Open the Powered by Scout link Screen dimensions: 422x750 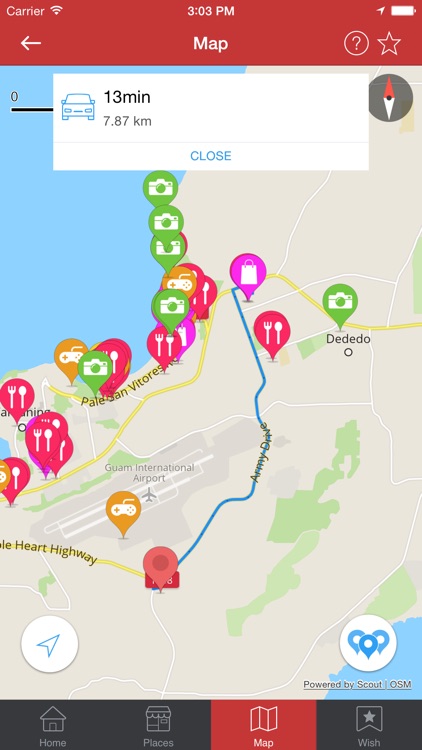[344, 684]
